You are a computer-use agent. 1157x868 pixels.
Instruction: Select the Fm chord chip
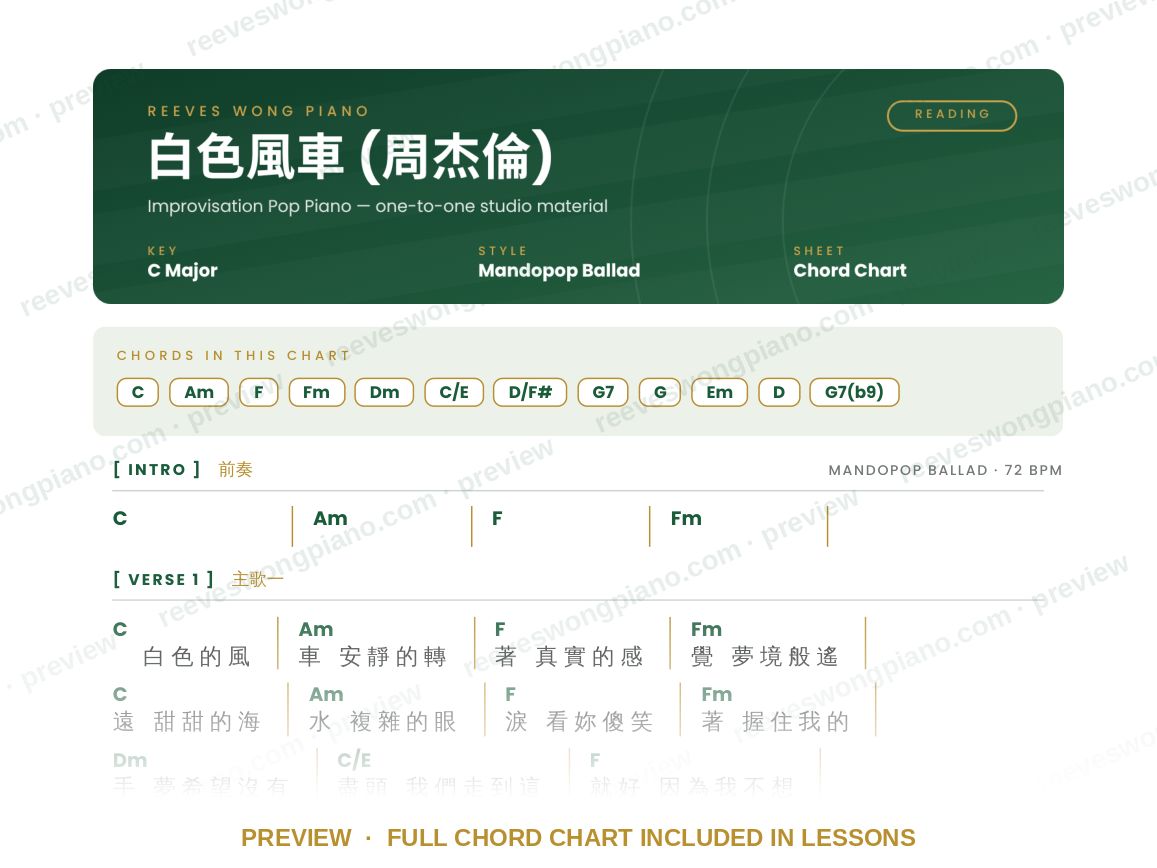tap(317, 392)
